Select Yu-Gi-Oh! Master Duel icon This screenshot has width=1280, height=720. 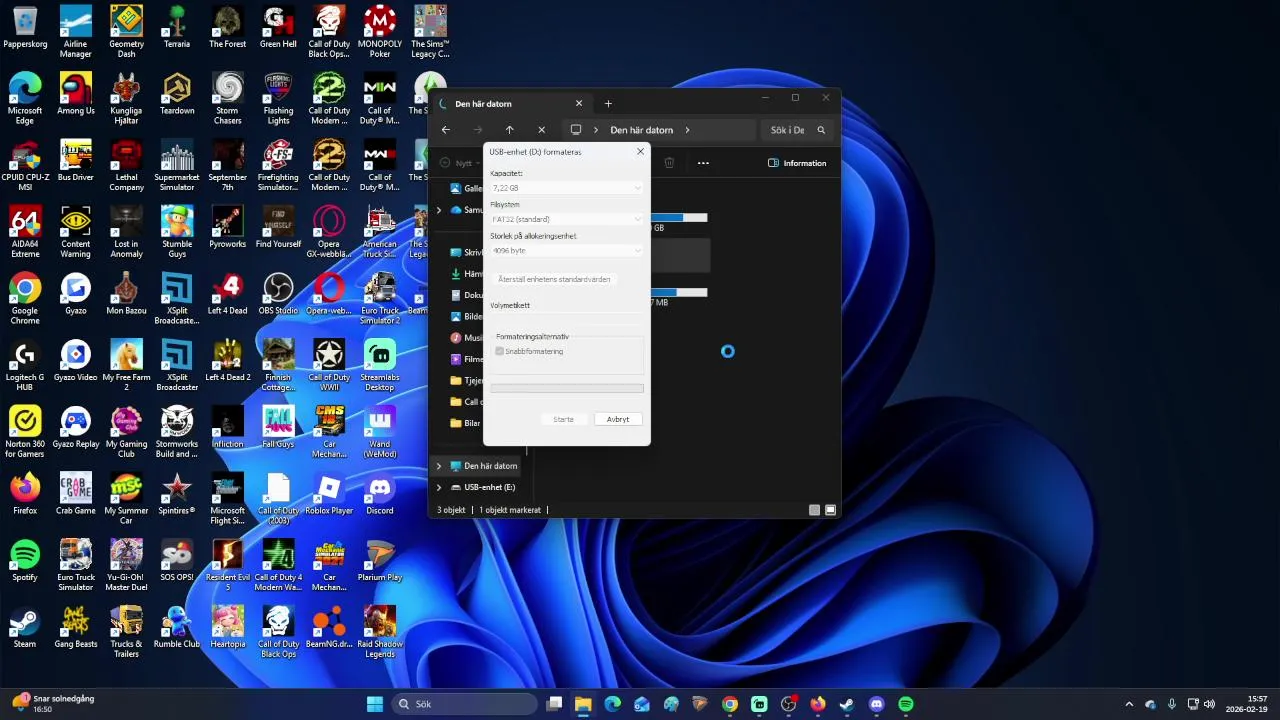[126, 565]
